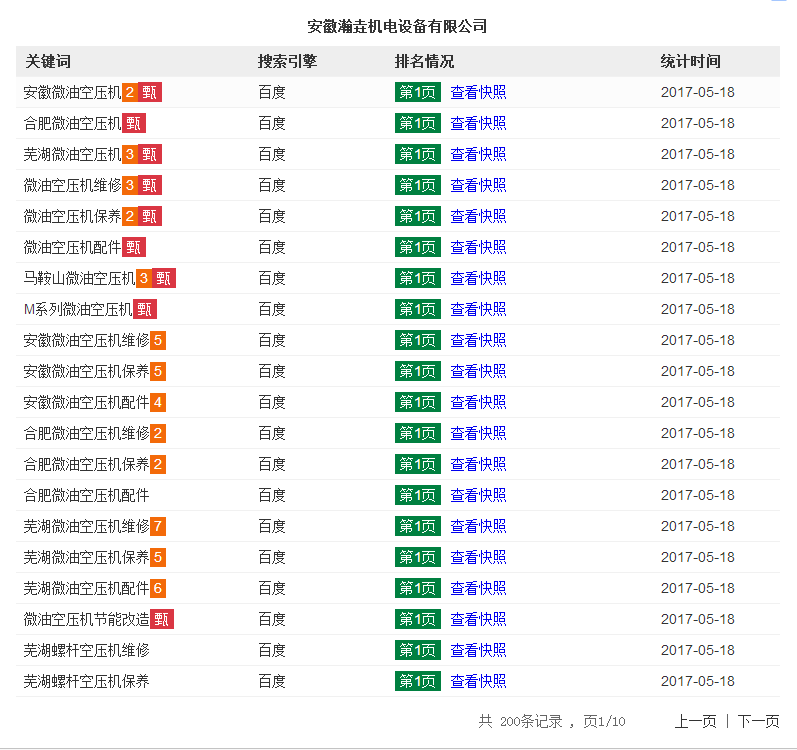This screenshot has width=797, height=750.
Task: Go to next page with 下一页
Action: [x=758, y=721]
